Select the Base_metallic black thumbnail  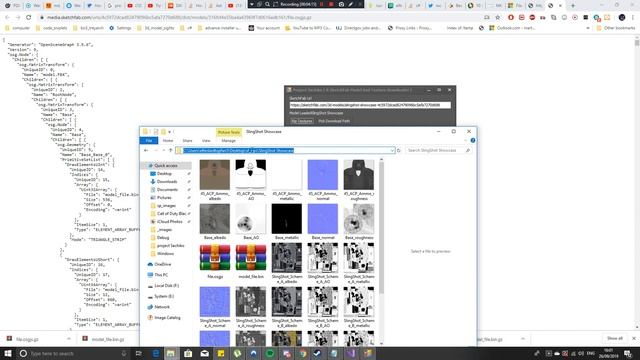pyautogui.click(x=287, y=219)
